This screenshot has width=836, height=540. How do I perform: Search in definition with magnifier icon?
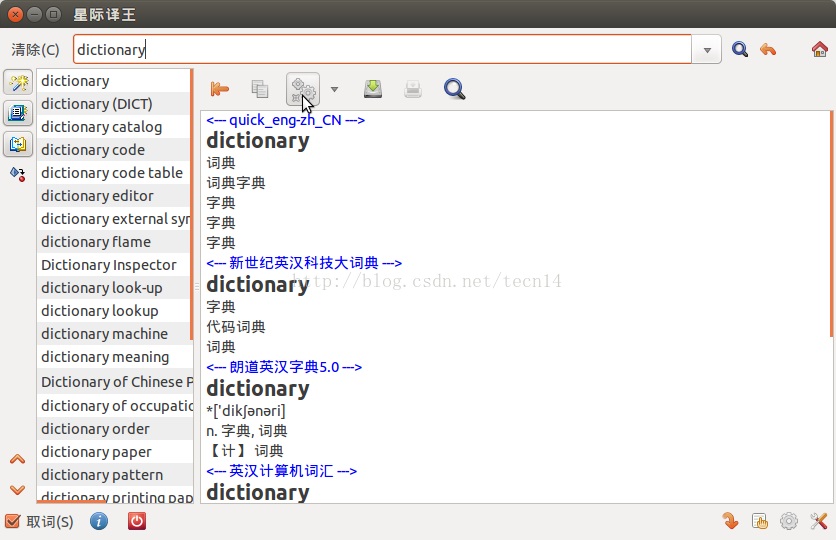point(454,89)
